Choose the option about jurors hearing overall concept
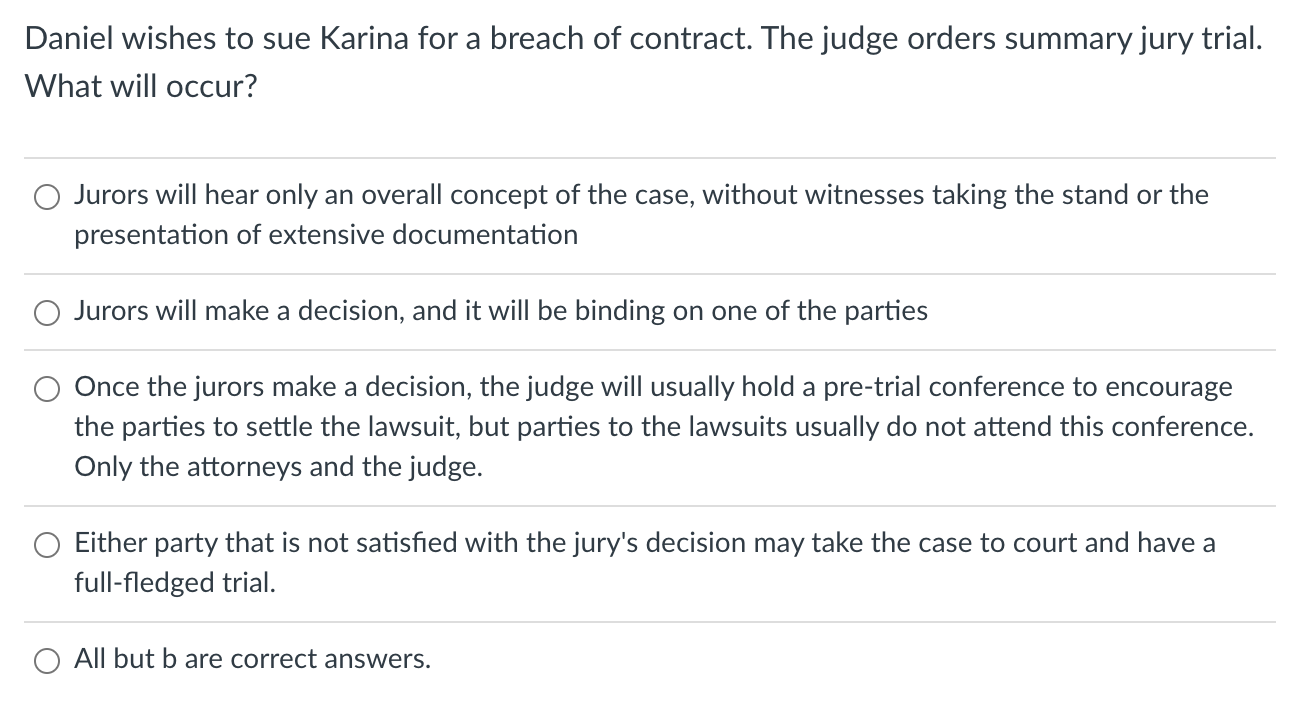This screenshot has width=1306, height=718. click(x=46, y=197)
